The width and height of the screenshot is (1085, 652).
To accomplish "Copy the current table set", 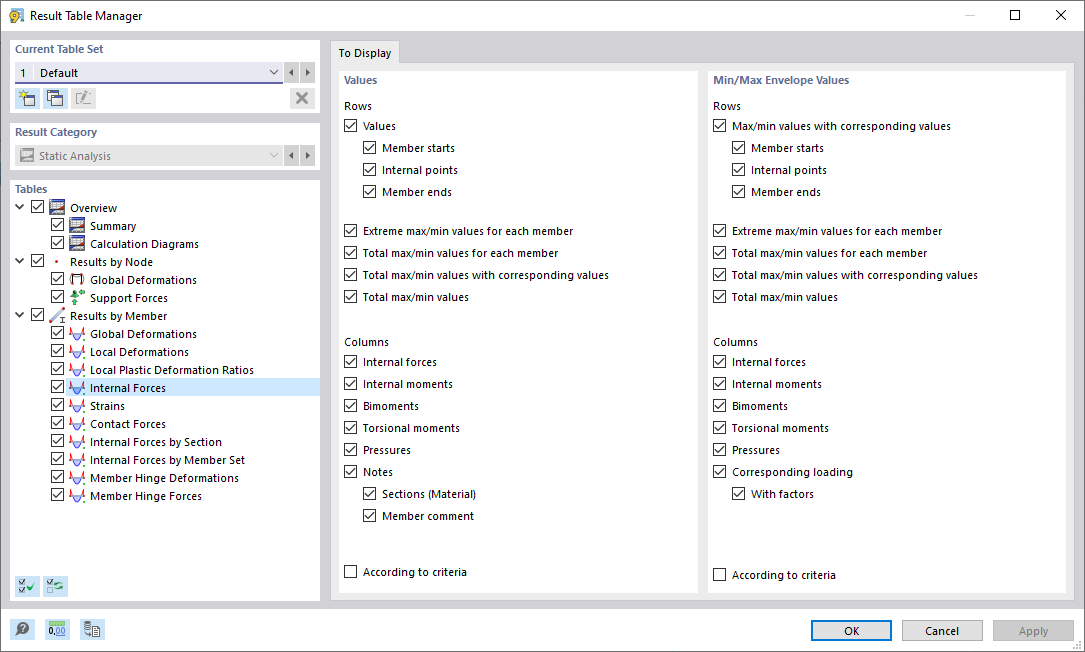I will click(x=55, y=97).
